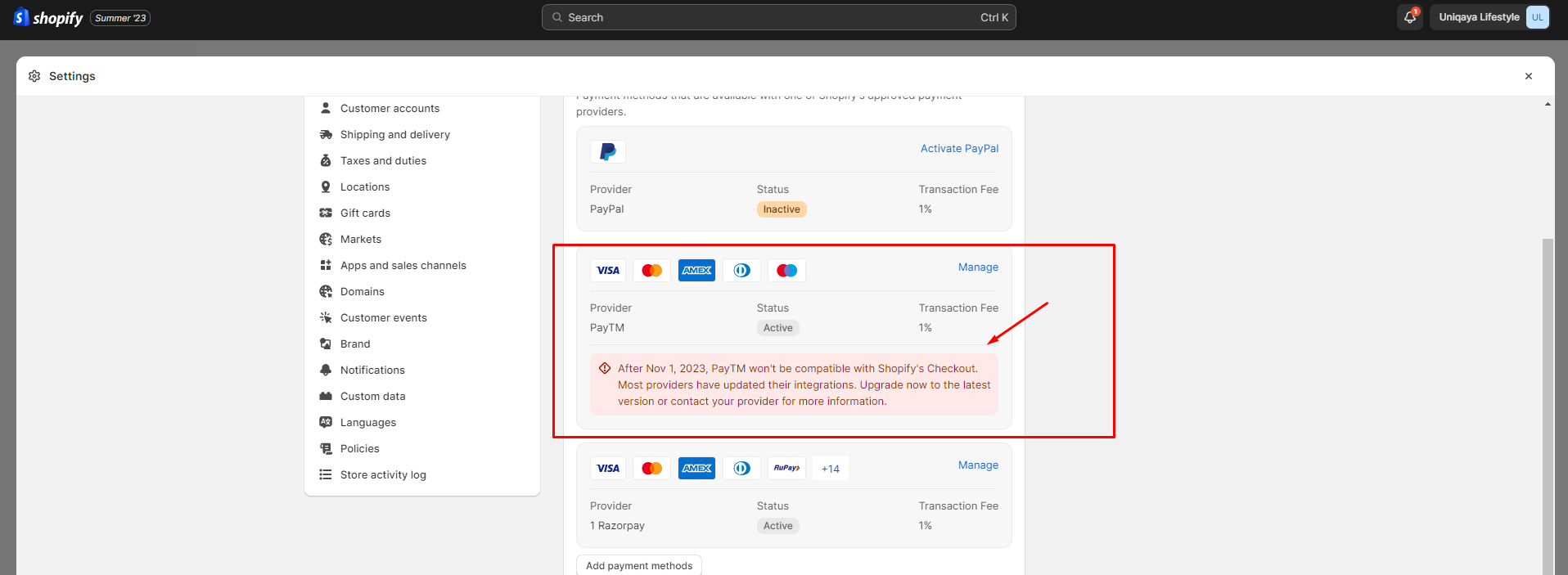Click the Summer '23 edition badge
The height and width of the screenshot is (575, 1568).
[x=120, y=18]
